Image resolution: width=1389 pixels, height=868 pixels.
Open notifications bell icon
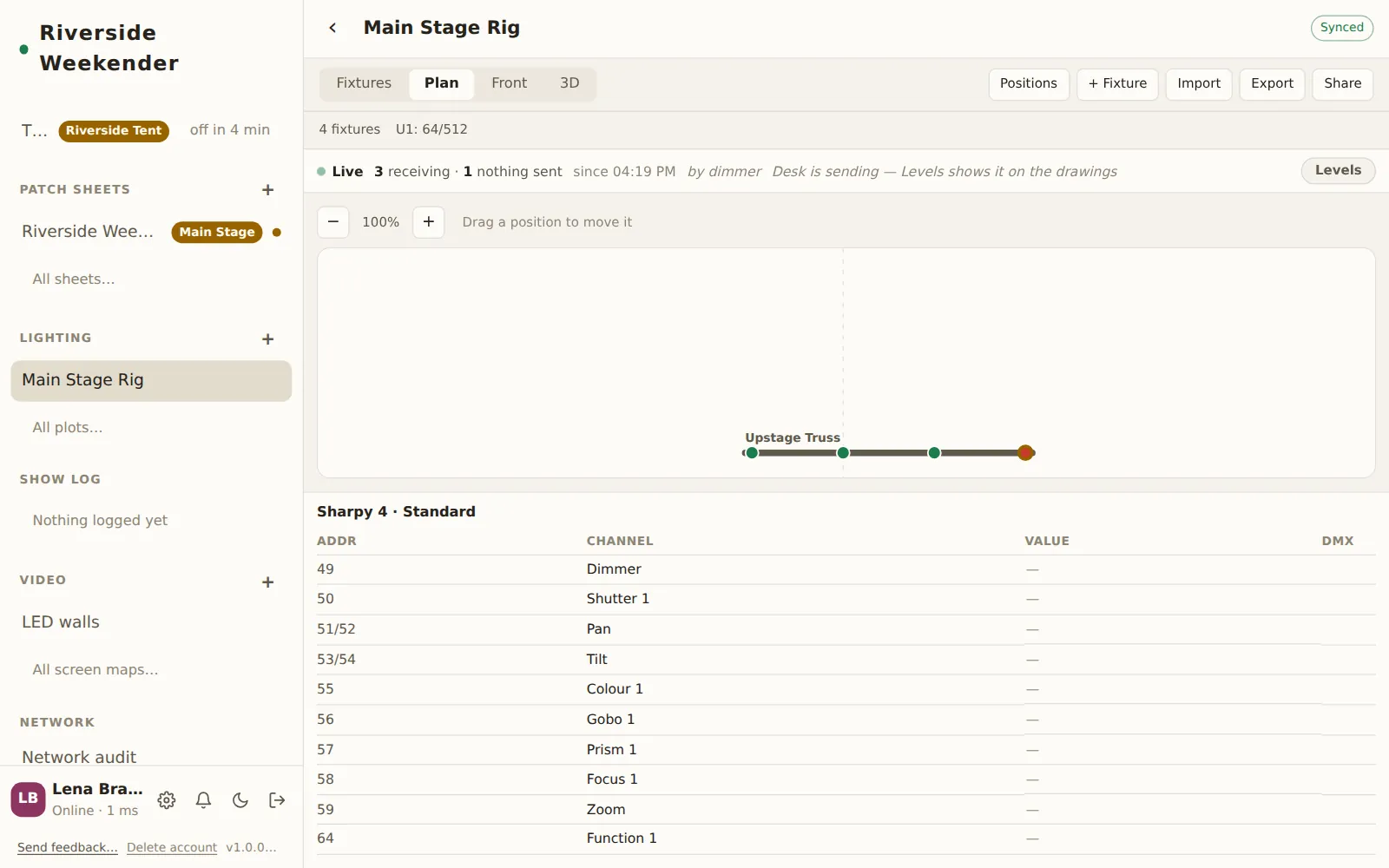point(203,800)
